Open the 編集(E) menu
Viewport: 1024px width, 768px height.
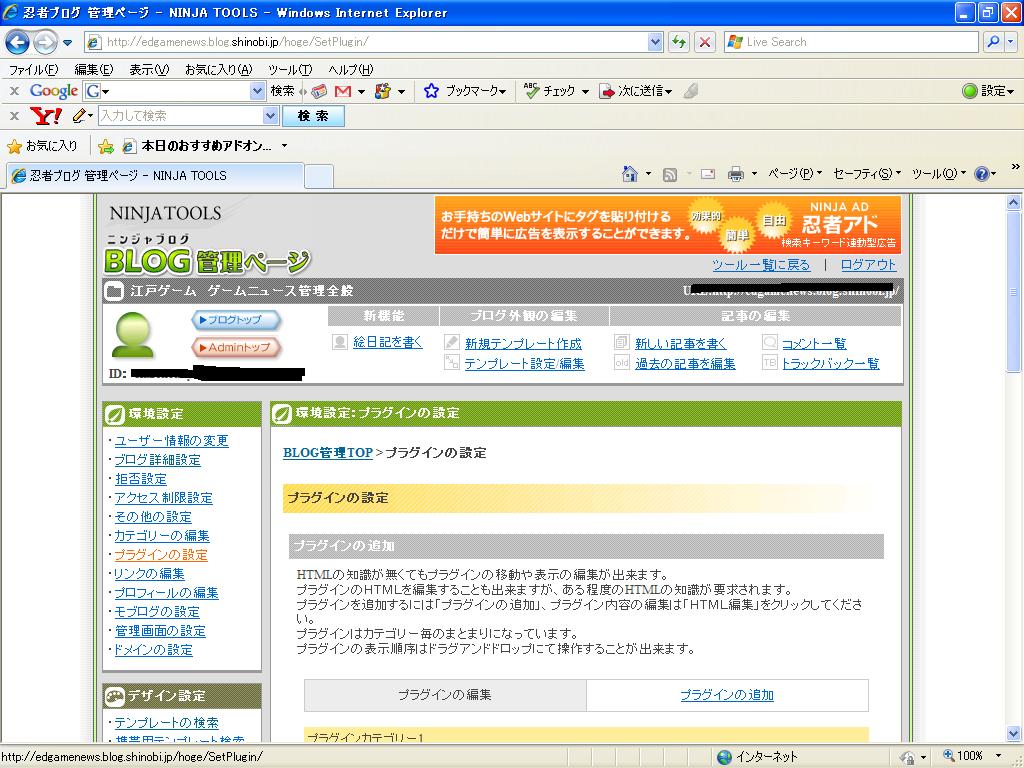(93, 69)
